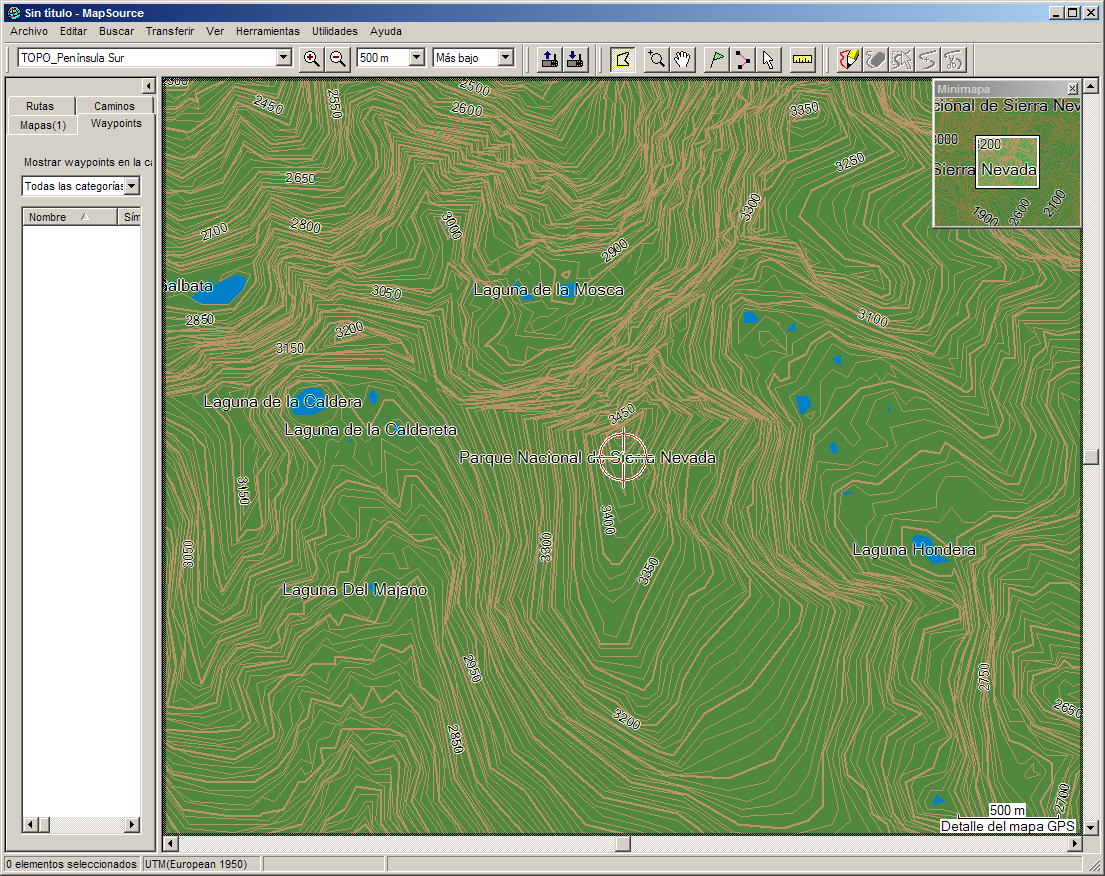Click the map vertical scrollbar up arrow
Image resolution: width=1105 pixels, height=876 pixels.
click(1091, 86)
